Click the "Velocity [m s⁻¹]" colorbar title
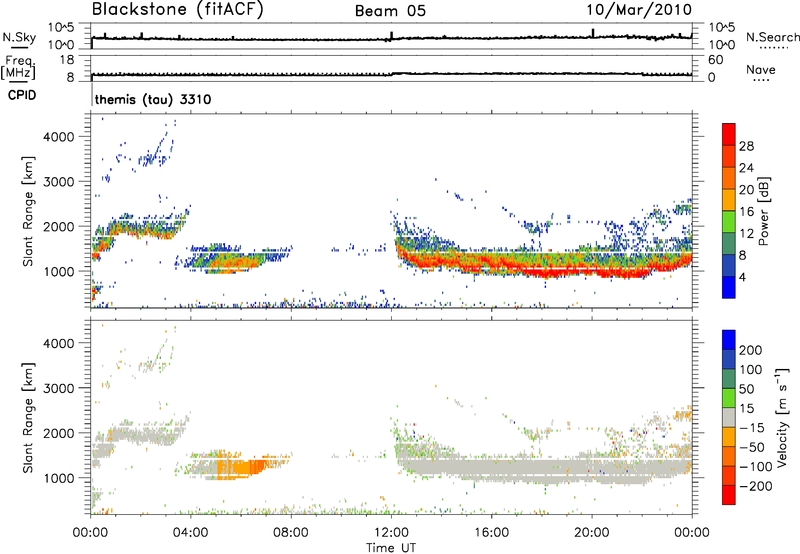This screenshot has width=800, height=554. [783, 417]
